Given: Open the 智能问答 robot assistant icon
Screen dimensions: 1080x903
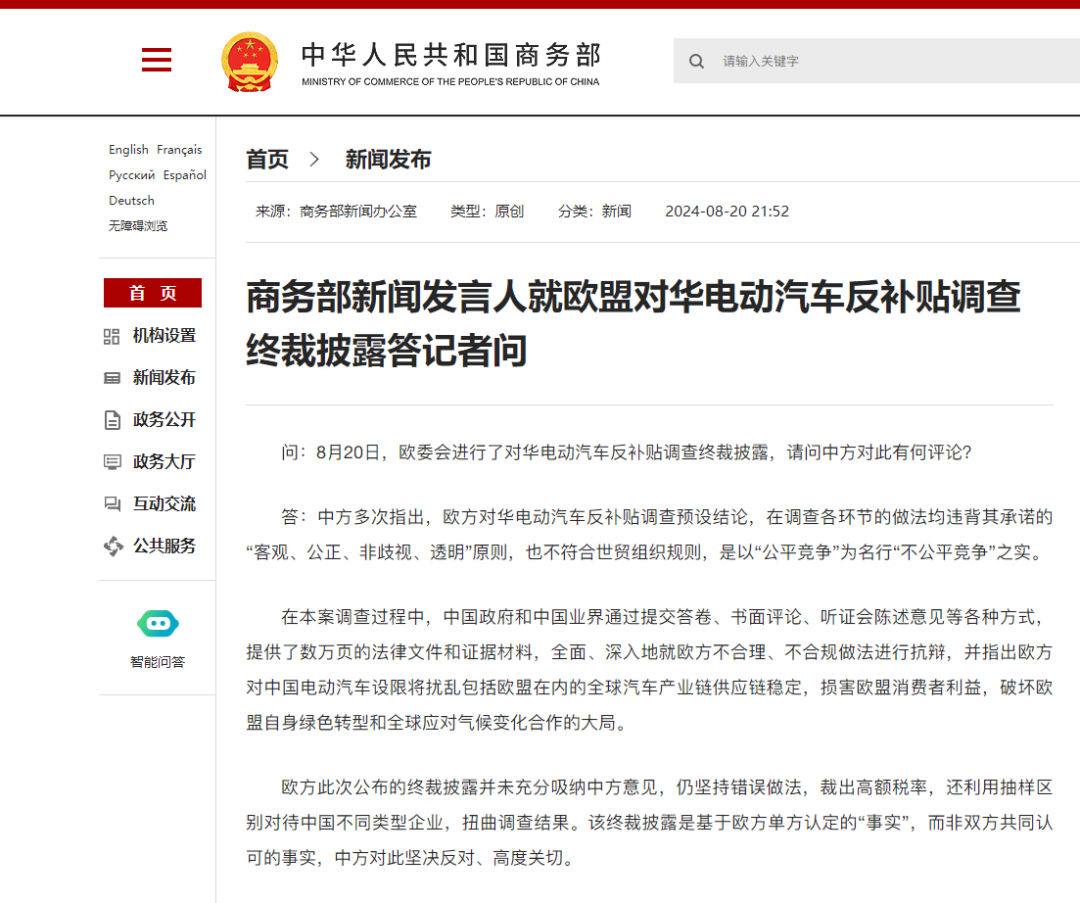Looking at the screenshot, I should tap(156, 622).
